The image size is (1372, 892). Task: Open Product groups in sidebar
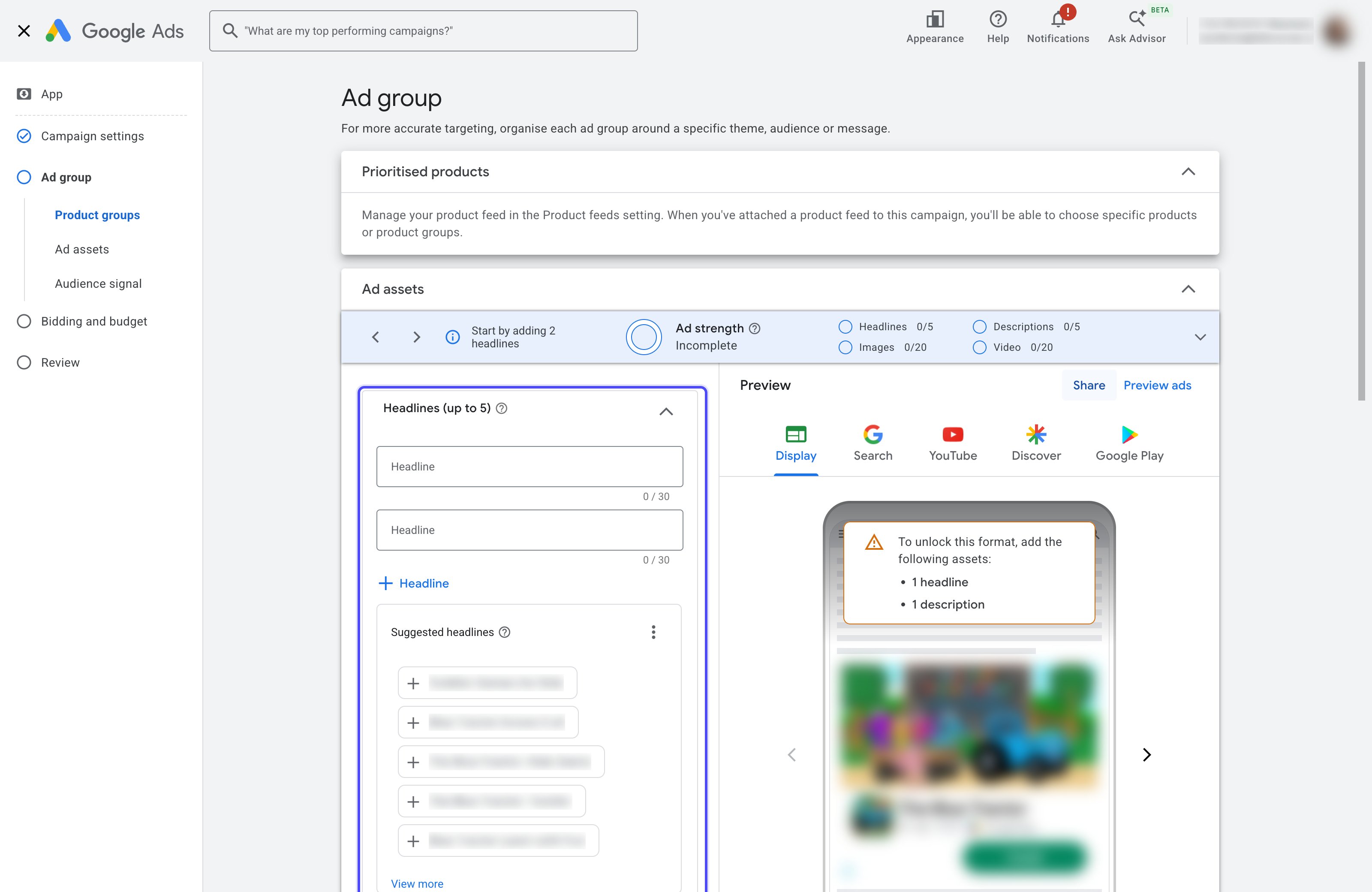tap(97, 215)
